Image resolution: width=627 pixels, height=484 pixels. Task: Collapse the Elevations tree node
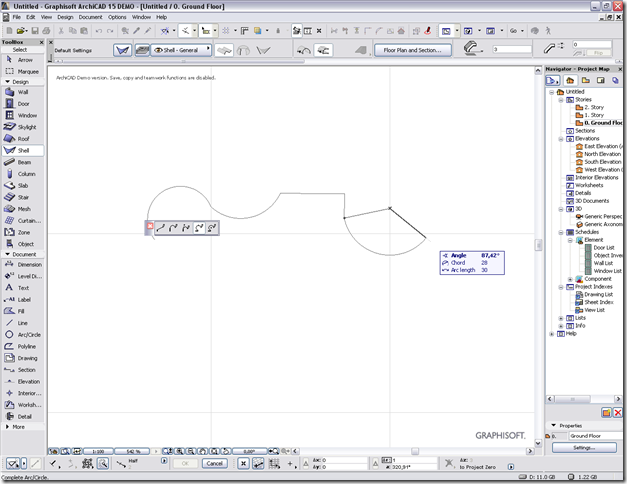(561, 139)
